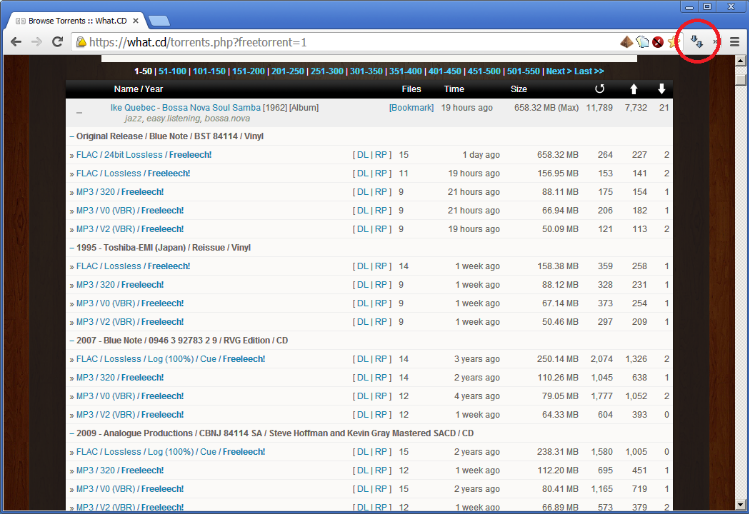This screenshot has height=514, width=749.
Task: Click RP for the 112.20 MB MP3 320
Action: click(x=381, y=471)
